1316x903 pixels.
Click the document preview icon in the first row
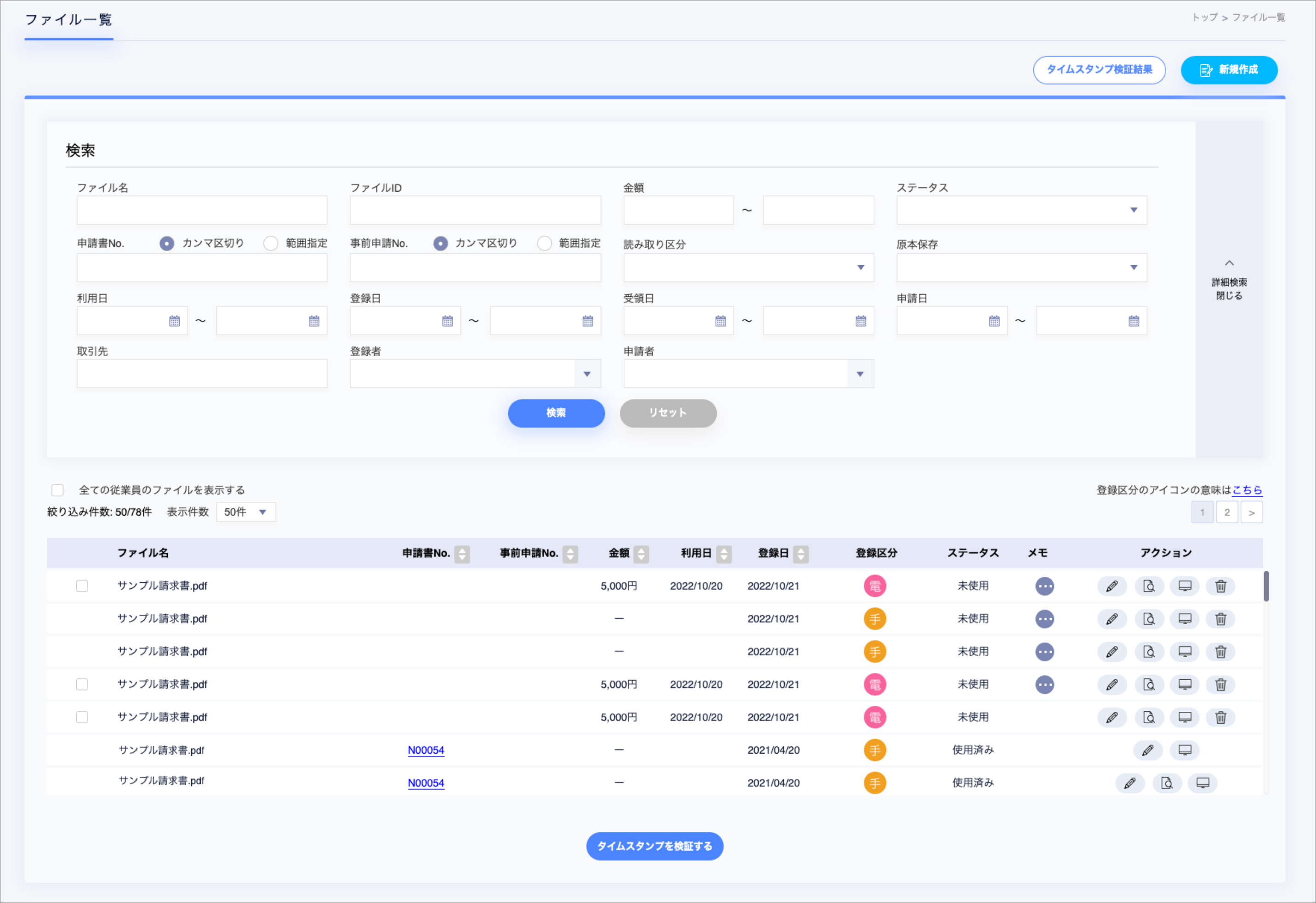[1149, 586]
